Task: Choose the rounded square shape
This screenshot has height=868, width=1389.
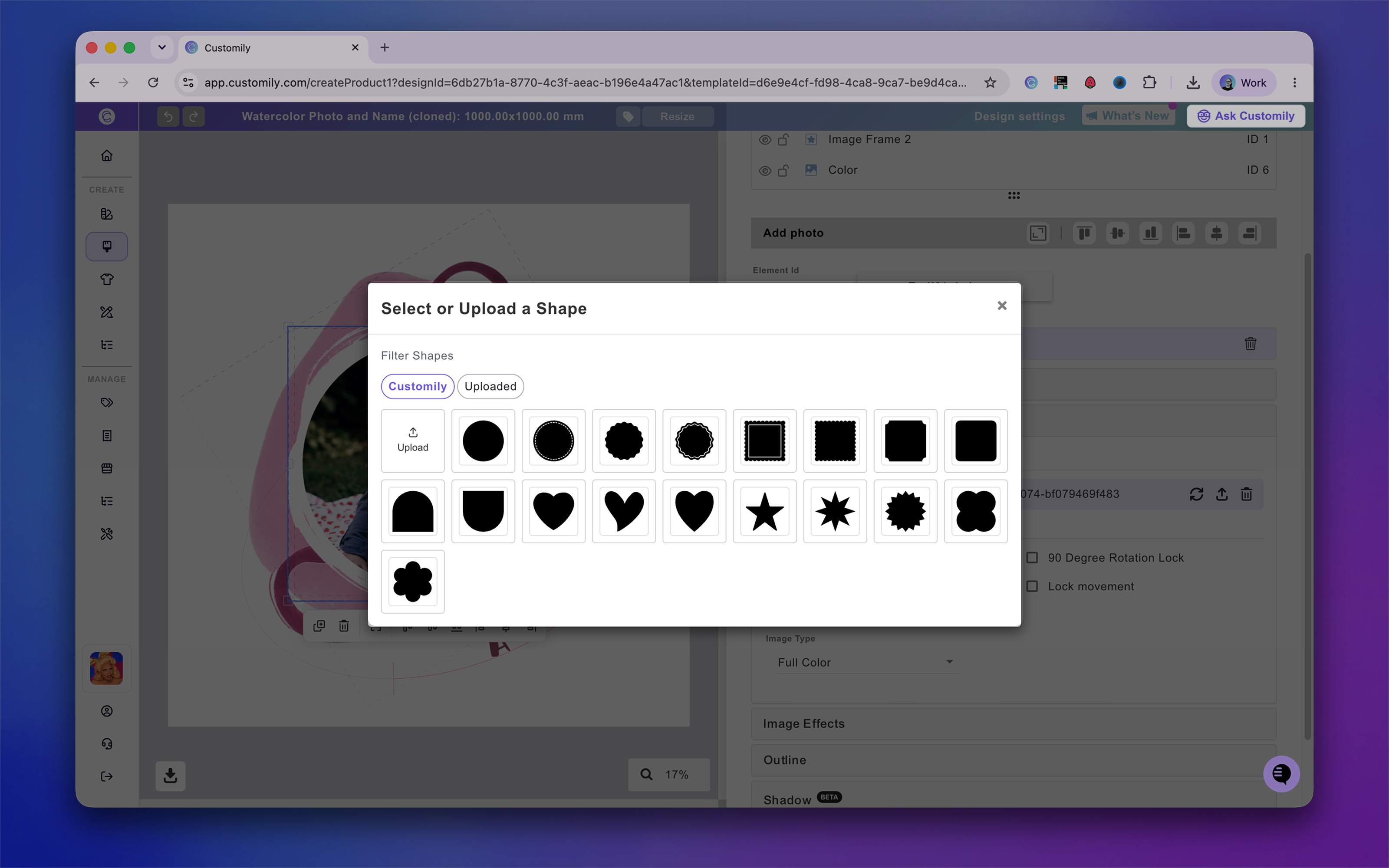Action: tap(976, 441)
